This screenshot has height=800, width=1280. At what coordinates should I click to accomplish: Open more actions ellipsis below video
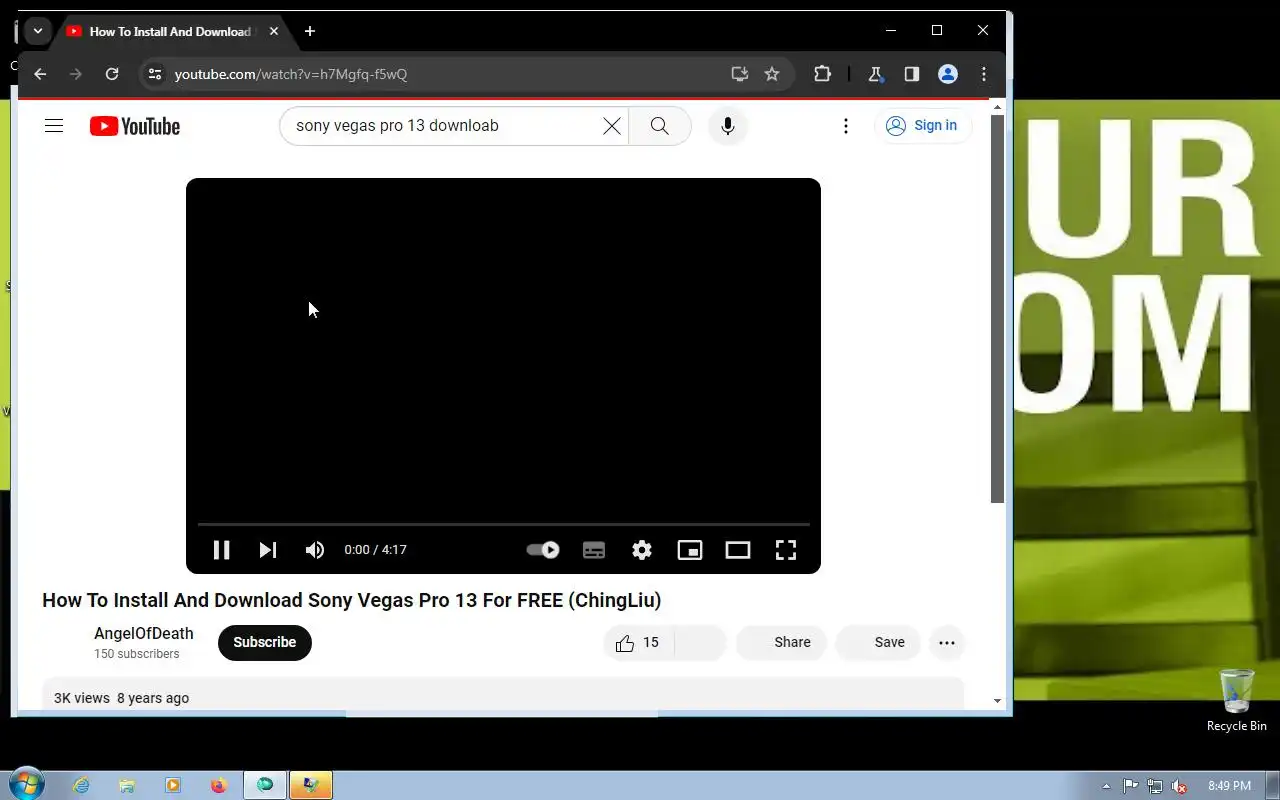pos(947,643)
